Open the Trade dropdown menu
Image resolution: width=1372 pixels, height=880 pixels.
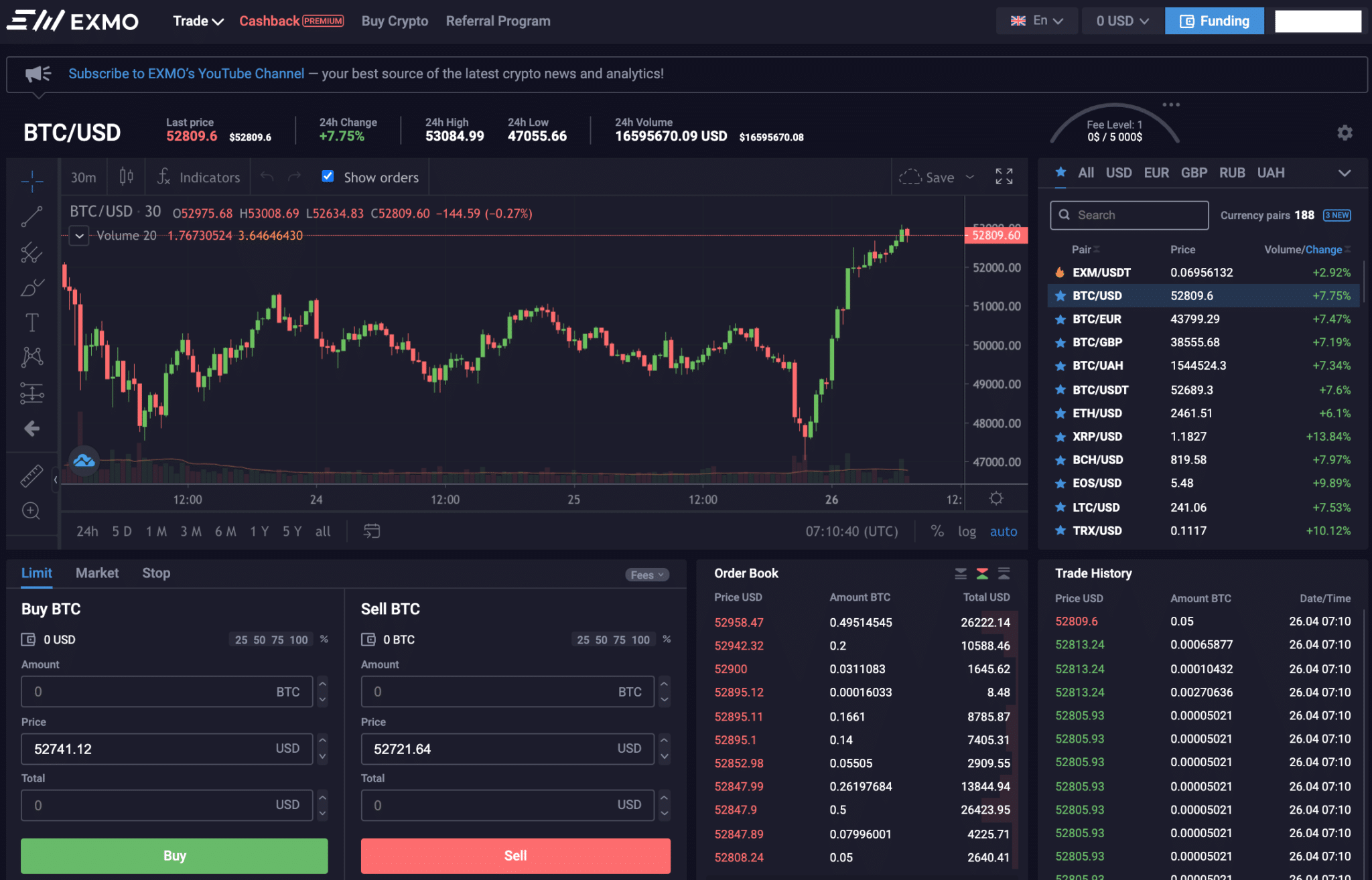pos(198,21)
